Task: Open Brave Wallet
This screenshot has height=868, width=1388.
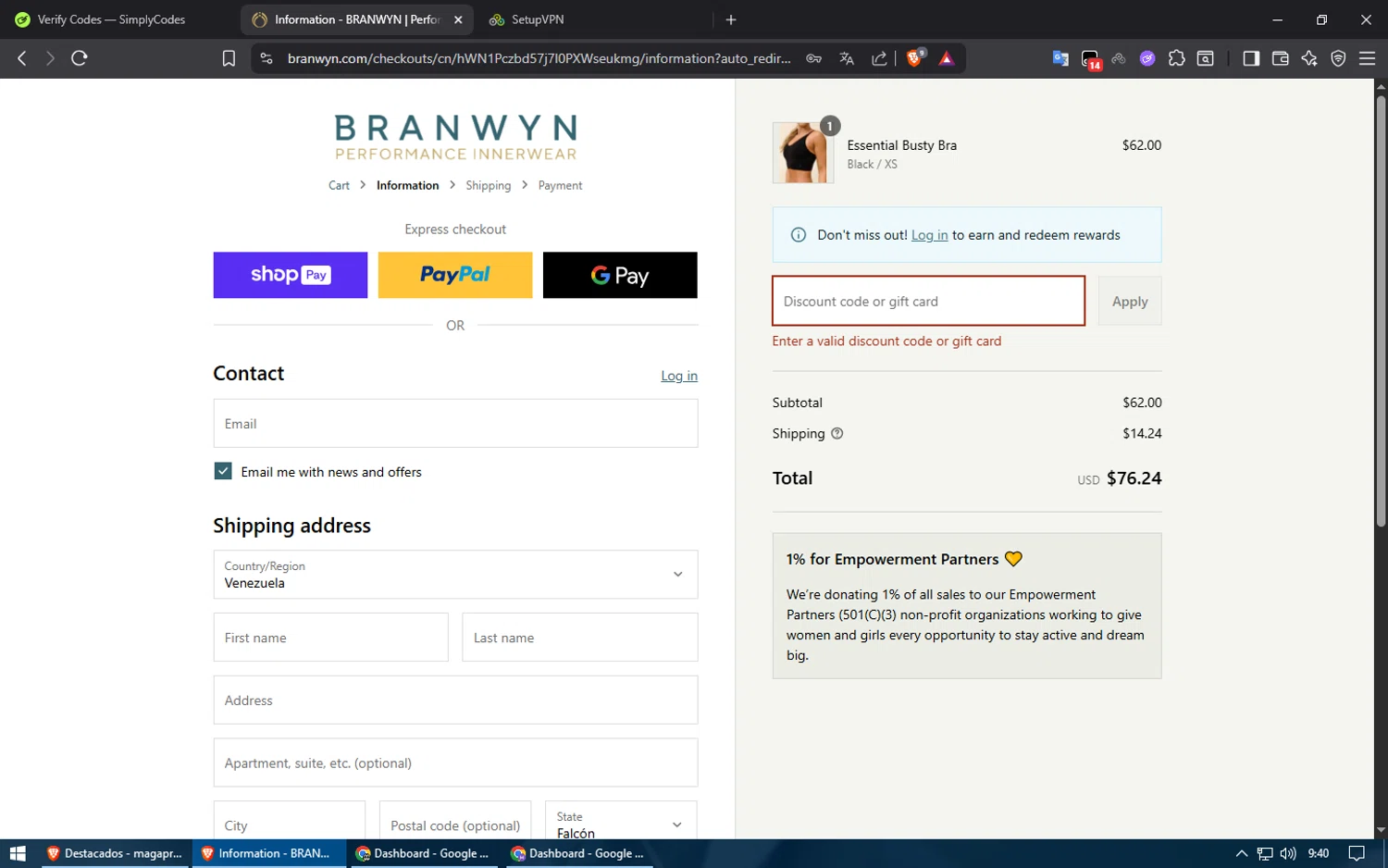Action: [1281, 58]
